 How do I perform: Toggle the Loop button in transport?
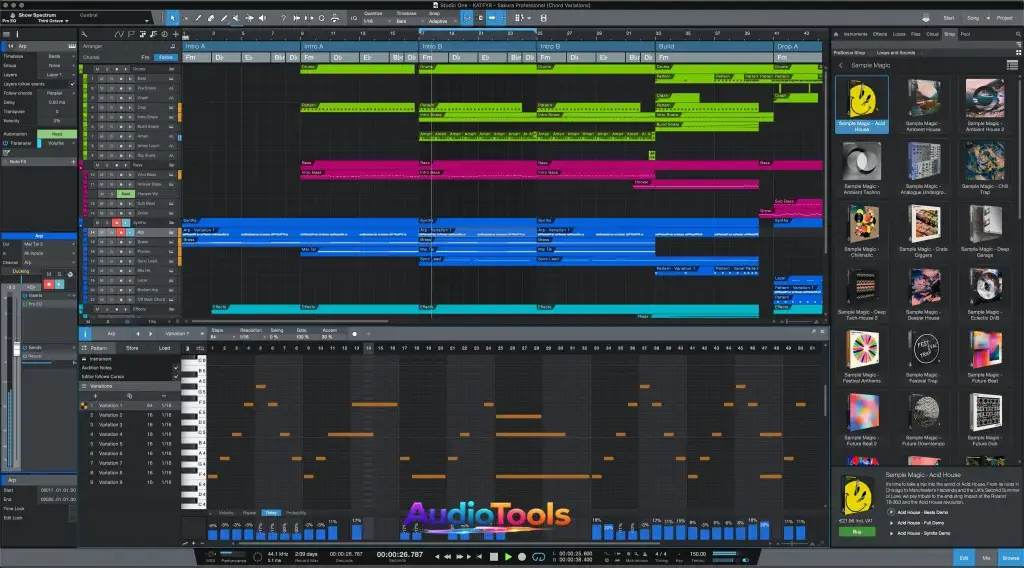coord(539,557)
